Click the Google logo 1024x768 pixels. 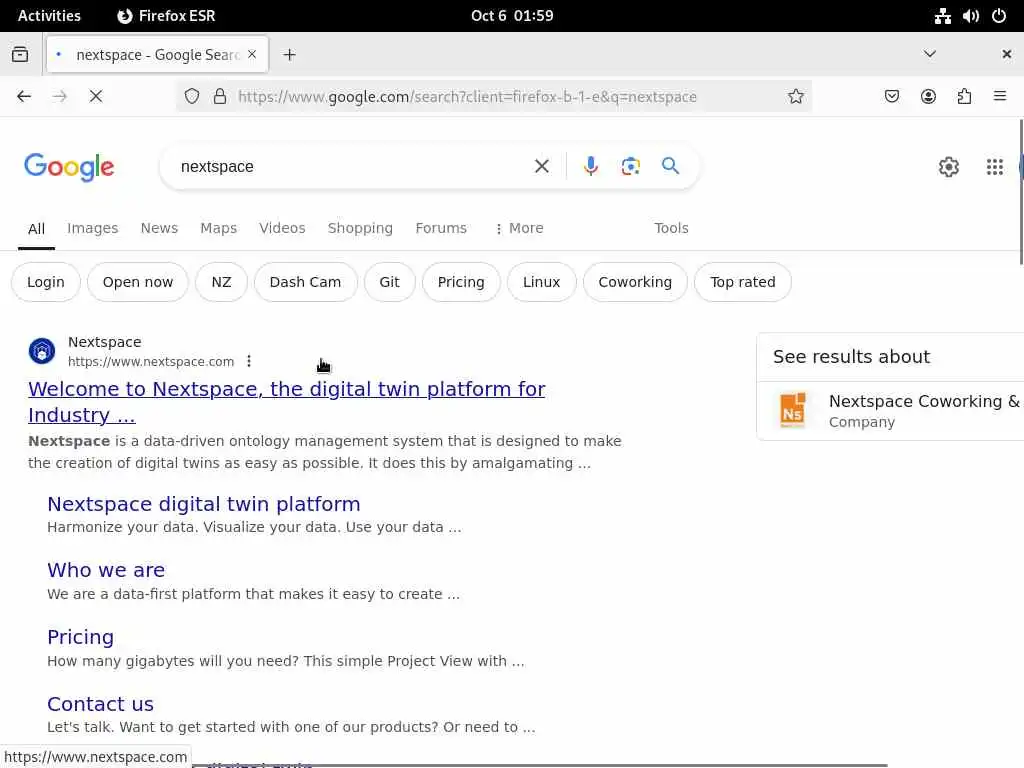pos(69,167)
